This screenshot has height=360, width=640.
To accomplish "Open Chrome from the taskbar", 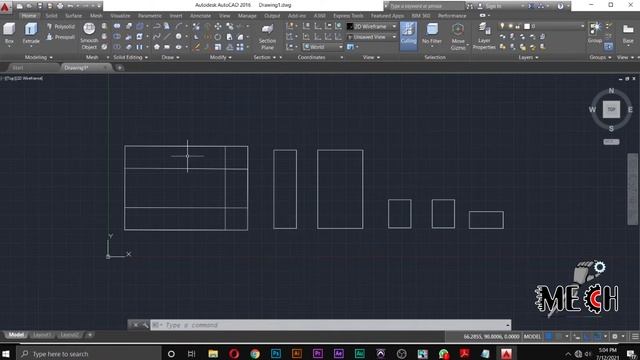I will 255,353.
